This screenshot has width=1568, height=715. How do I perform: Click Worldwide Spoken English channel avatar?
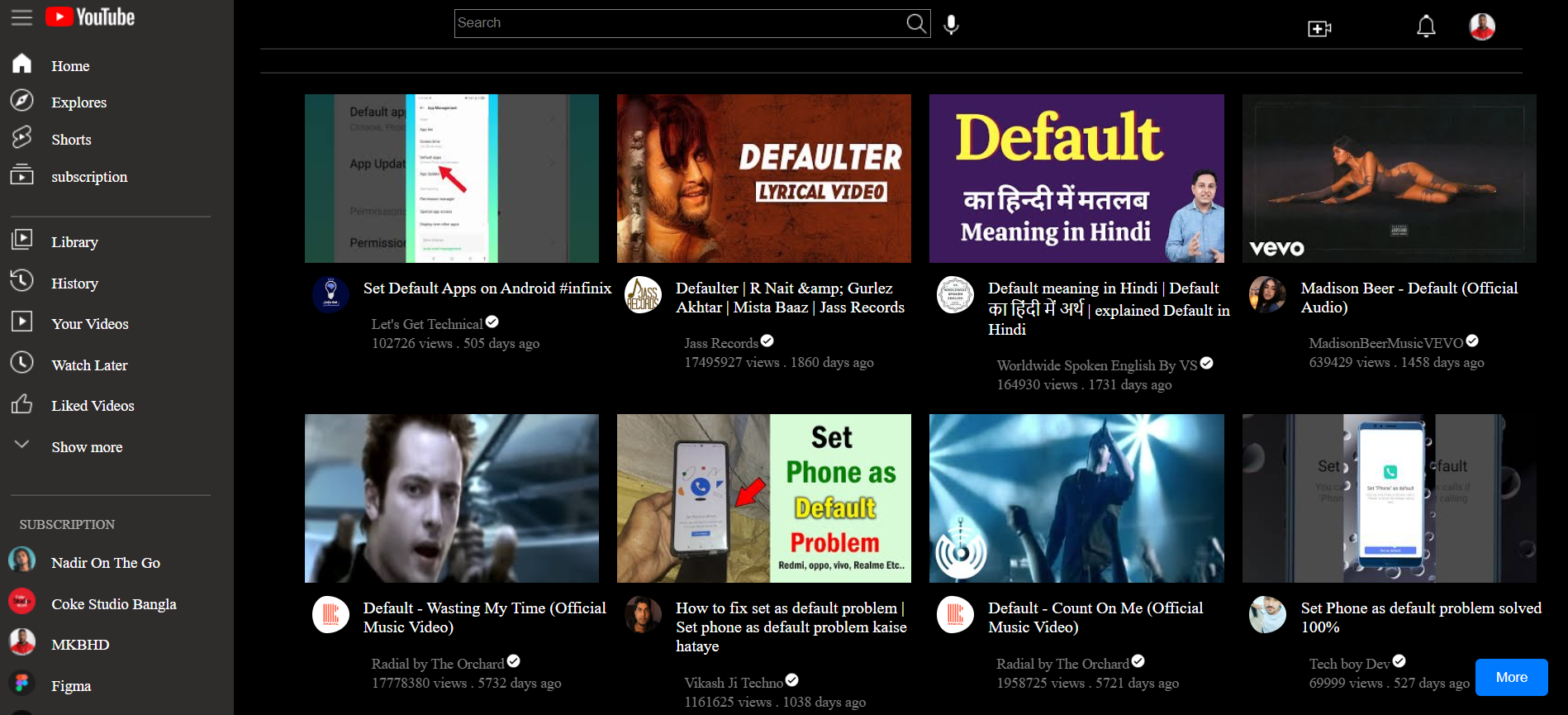tap(955, 294)
